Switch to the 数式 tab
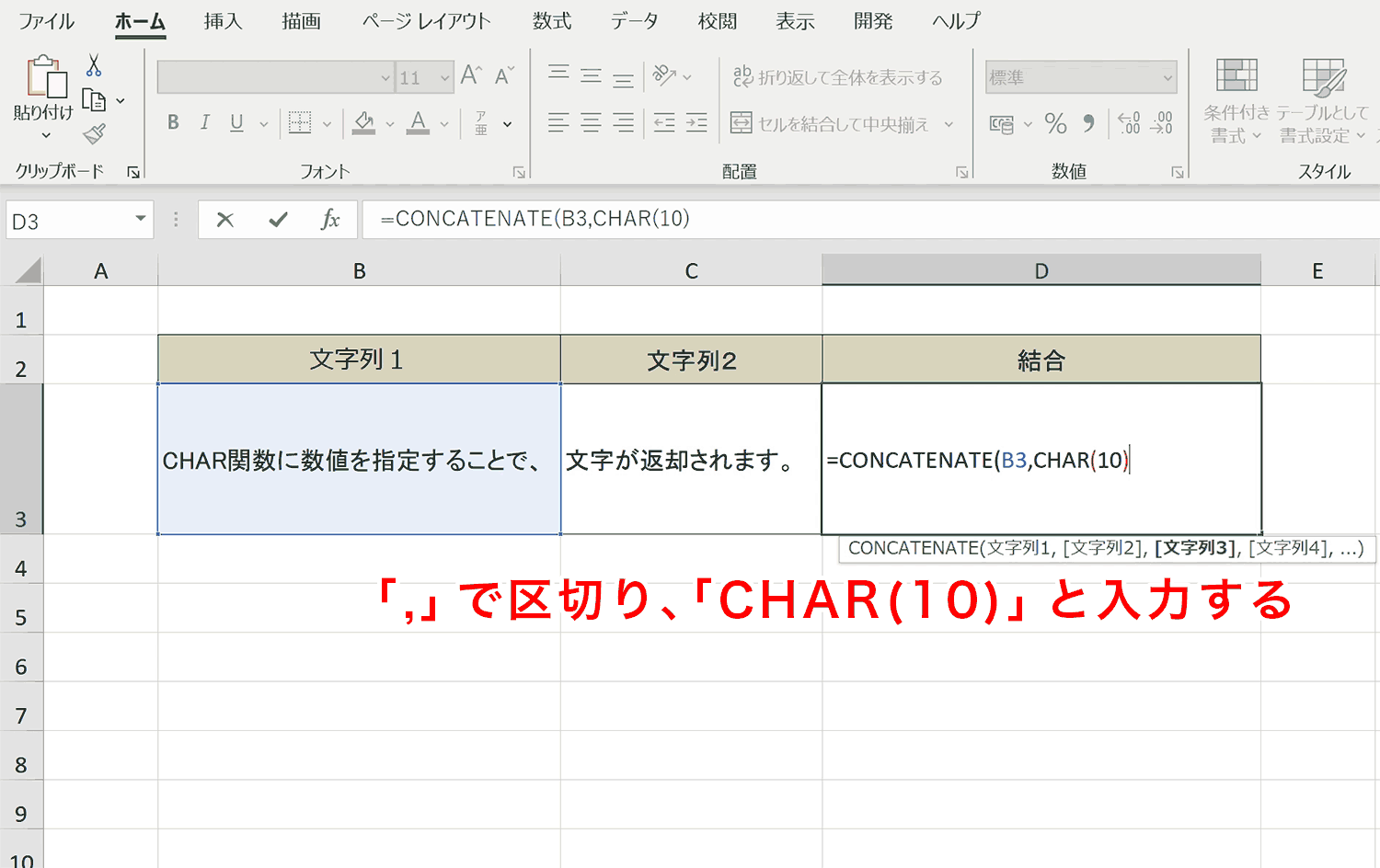This screenshot has width=1380, height=868. (x=552, y=21)
